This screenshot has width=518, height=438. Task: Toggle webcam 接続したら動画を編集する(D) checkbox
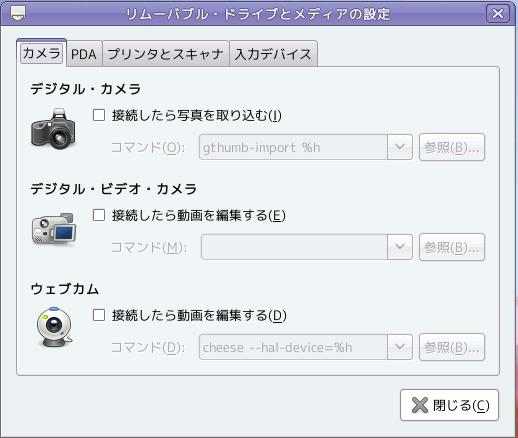(99, 315)
